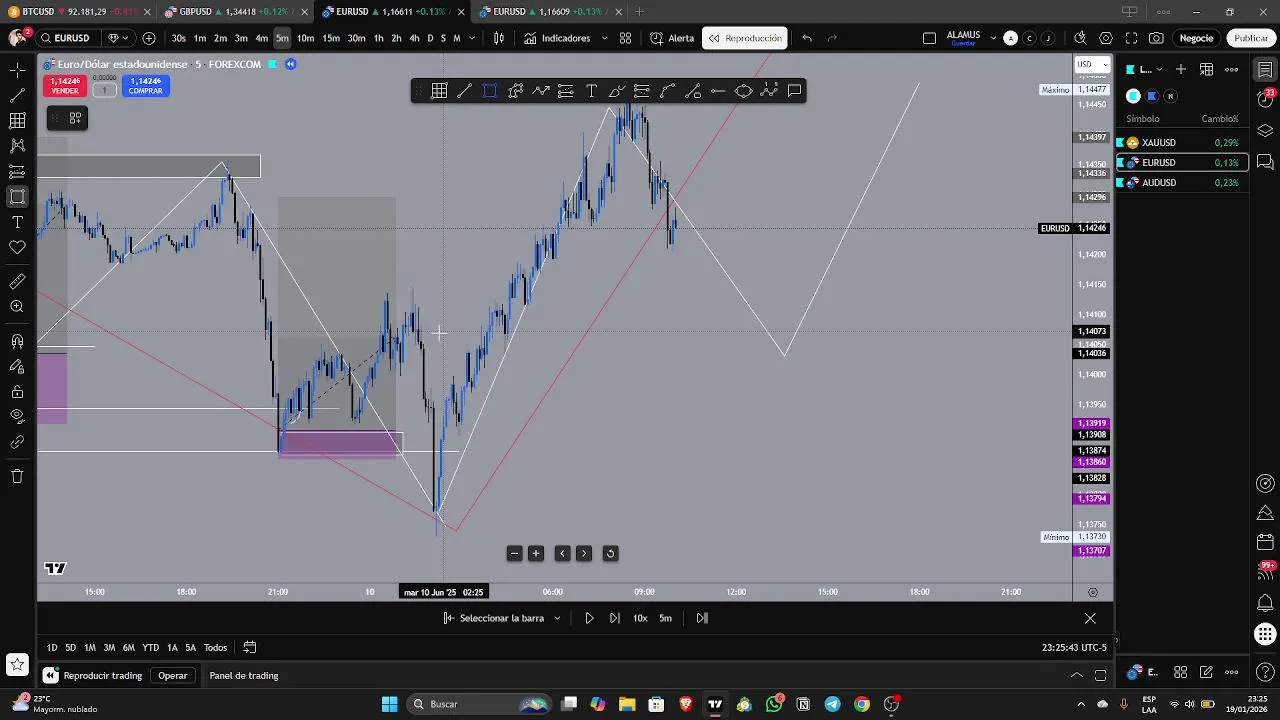The height and width of the screenshot is (720, 1280).
Task: Click the horizontal line tool in floating toolbar
Action: tap(718, 91)
